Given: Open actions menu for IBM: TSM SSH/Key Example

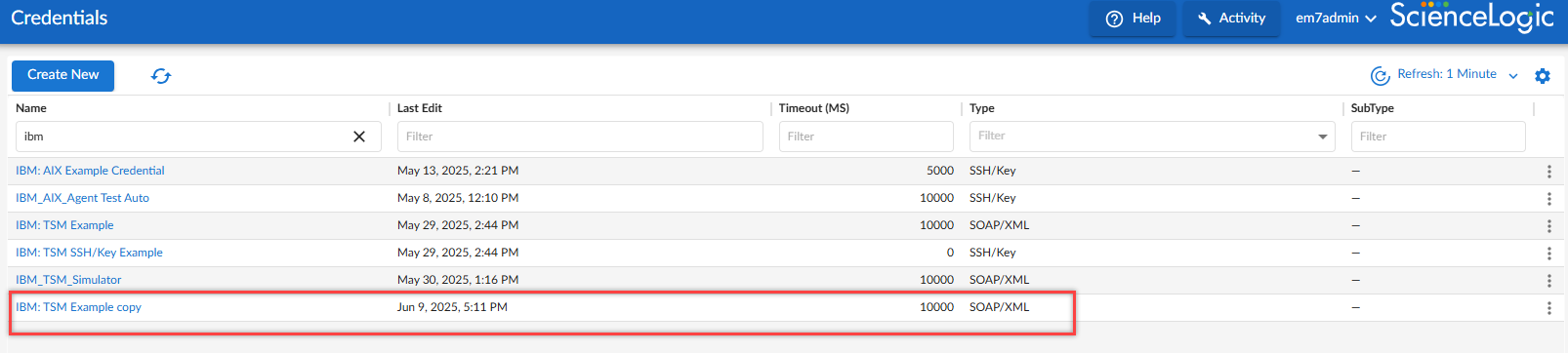Looking at the screenshot, I should point(1548,253).
